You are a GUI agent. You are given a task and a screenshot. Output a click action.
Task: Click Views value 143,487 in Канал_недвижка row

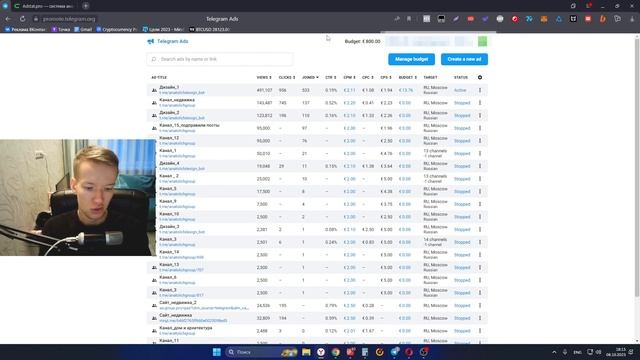pyautogui.click(x=264, y=103)
